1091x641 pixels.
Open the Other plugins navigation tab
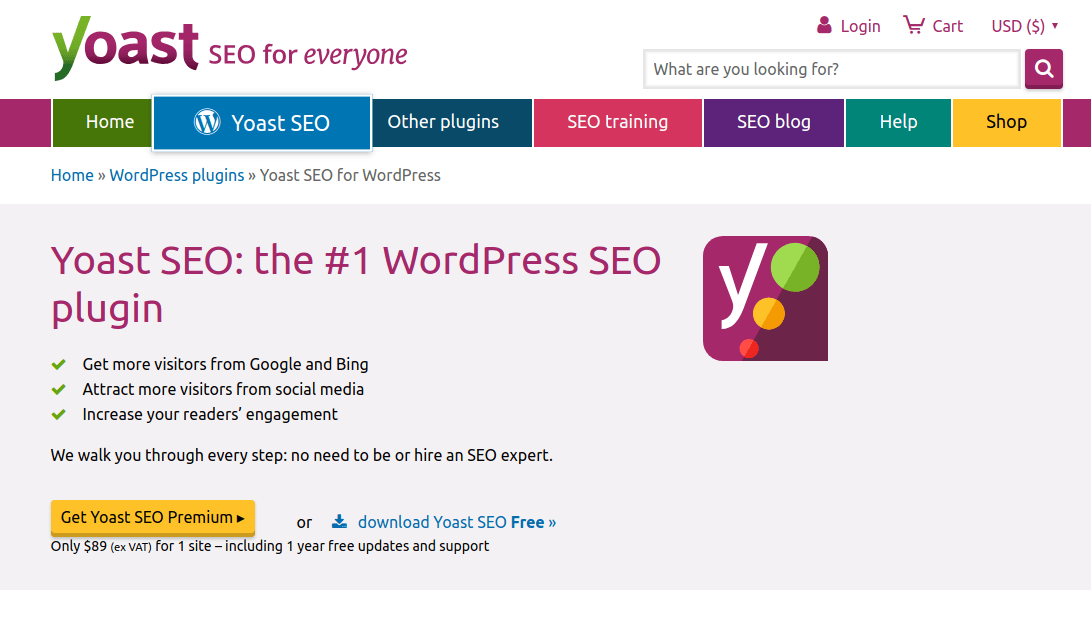tap(452, 122)
